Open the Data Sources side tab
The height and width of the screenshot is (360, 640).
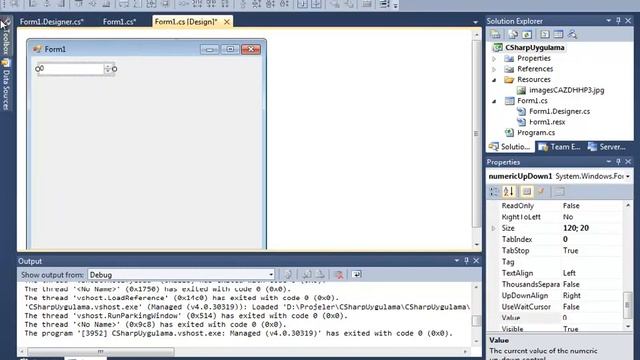click(x=6, y=84)
